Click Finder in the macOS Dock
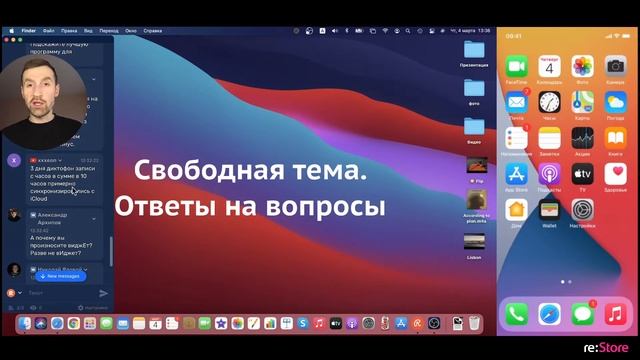 click(x=24, y=324)
